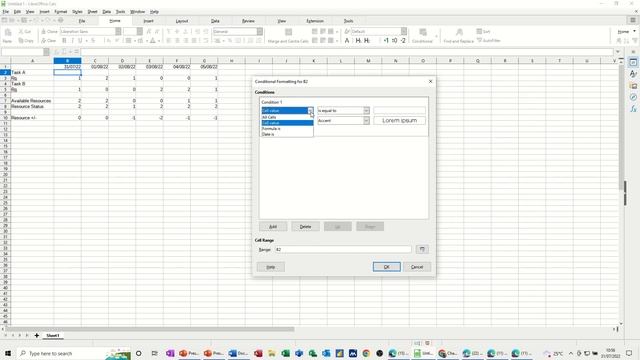Open the number format 'General' dropdown
Screen dimensions: 640x360
pyautogui.click(x=260, y=31)
